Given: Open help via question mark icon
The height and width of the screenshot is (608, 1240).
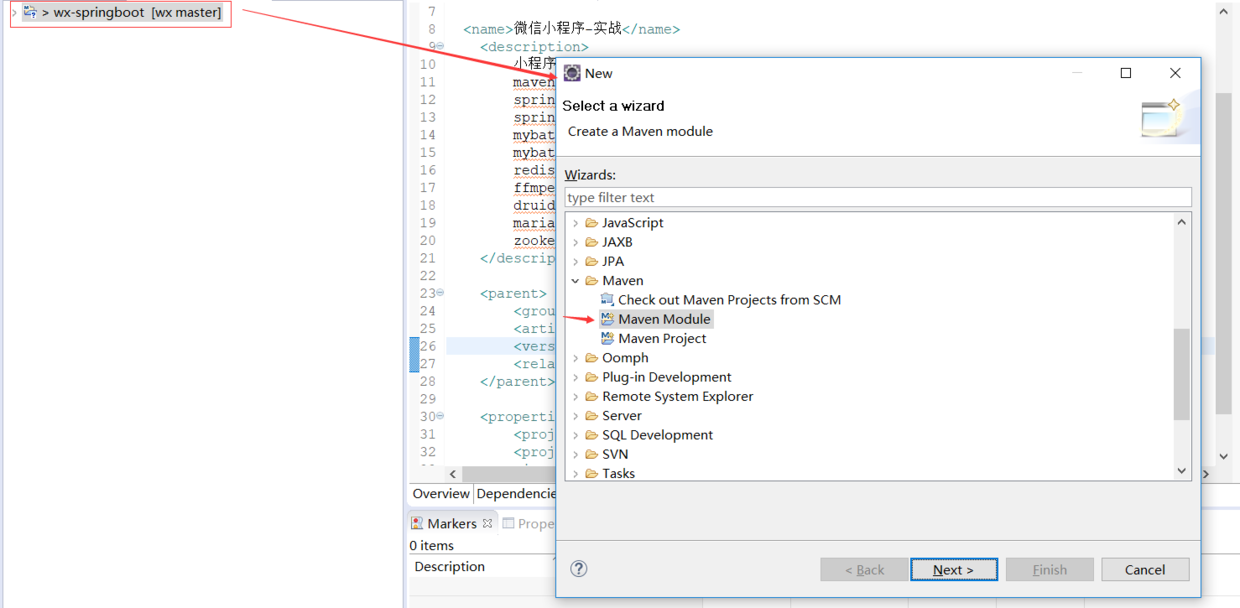Looking at the screenshot, I should click(x=579, y=568).
